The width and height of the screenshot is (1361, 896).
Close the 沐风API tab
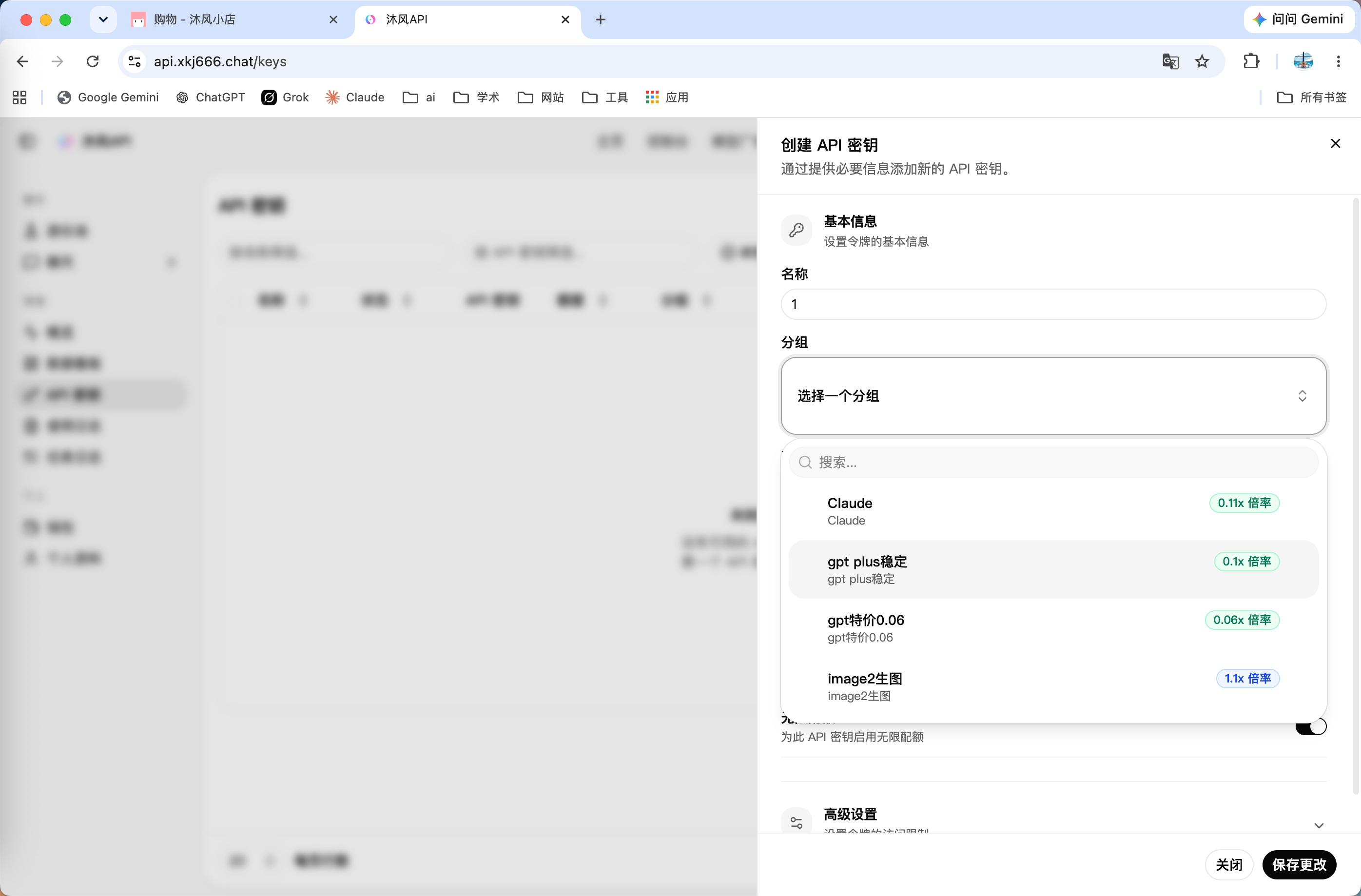565,19
